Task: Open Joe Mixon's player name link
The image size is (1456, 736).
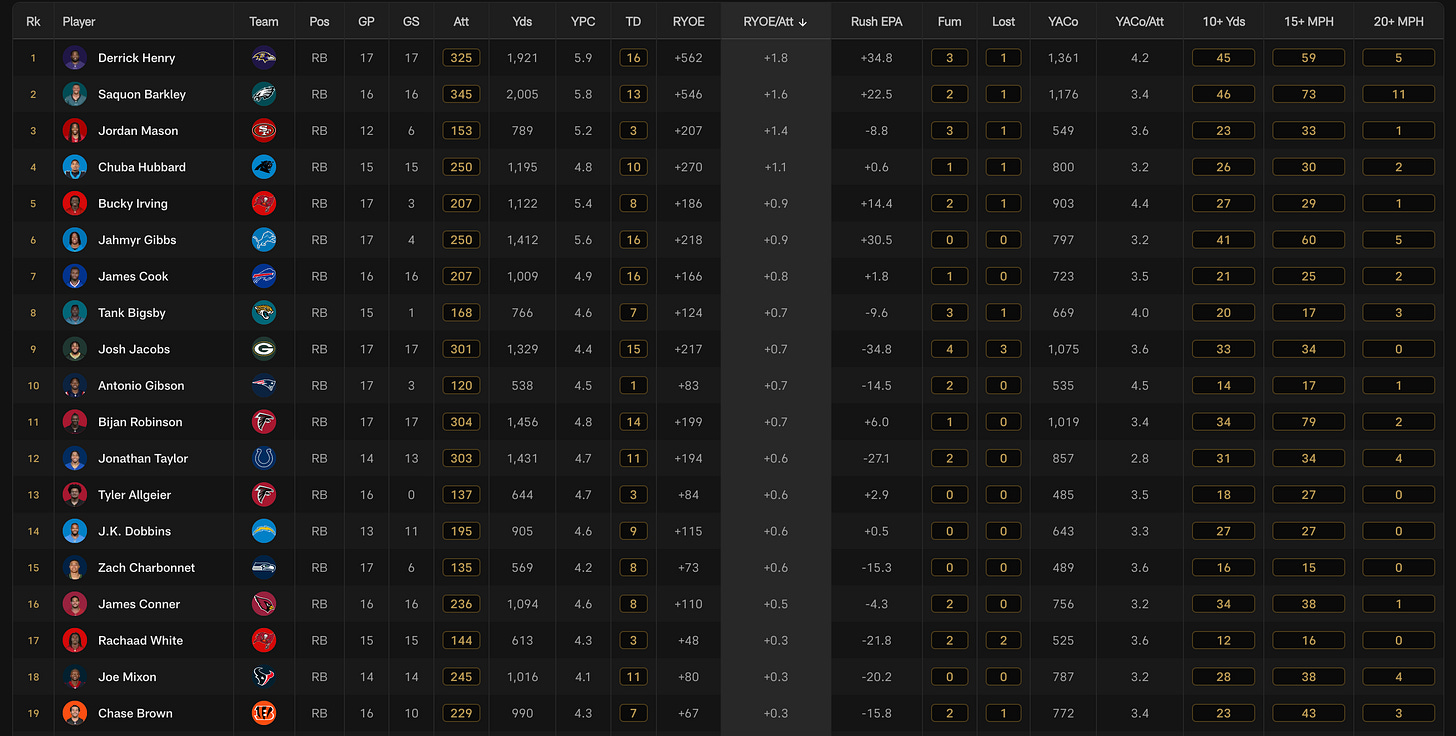Action: click(127, 677)
